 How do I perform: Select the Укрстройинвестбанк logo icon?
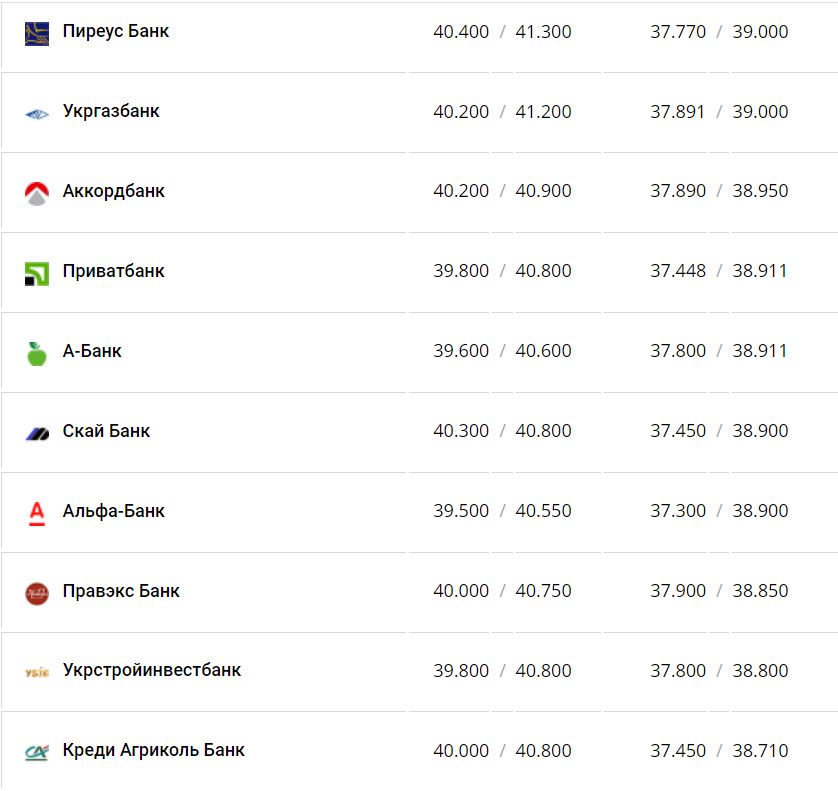[37, 672]
